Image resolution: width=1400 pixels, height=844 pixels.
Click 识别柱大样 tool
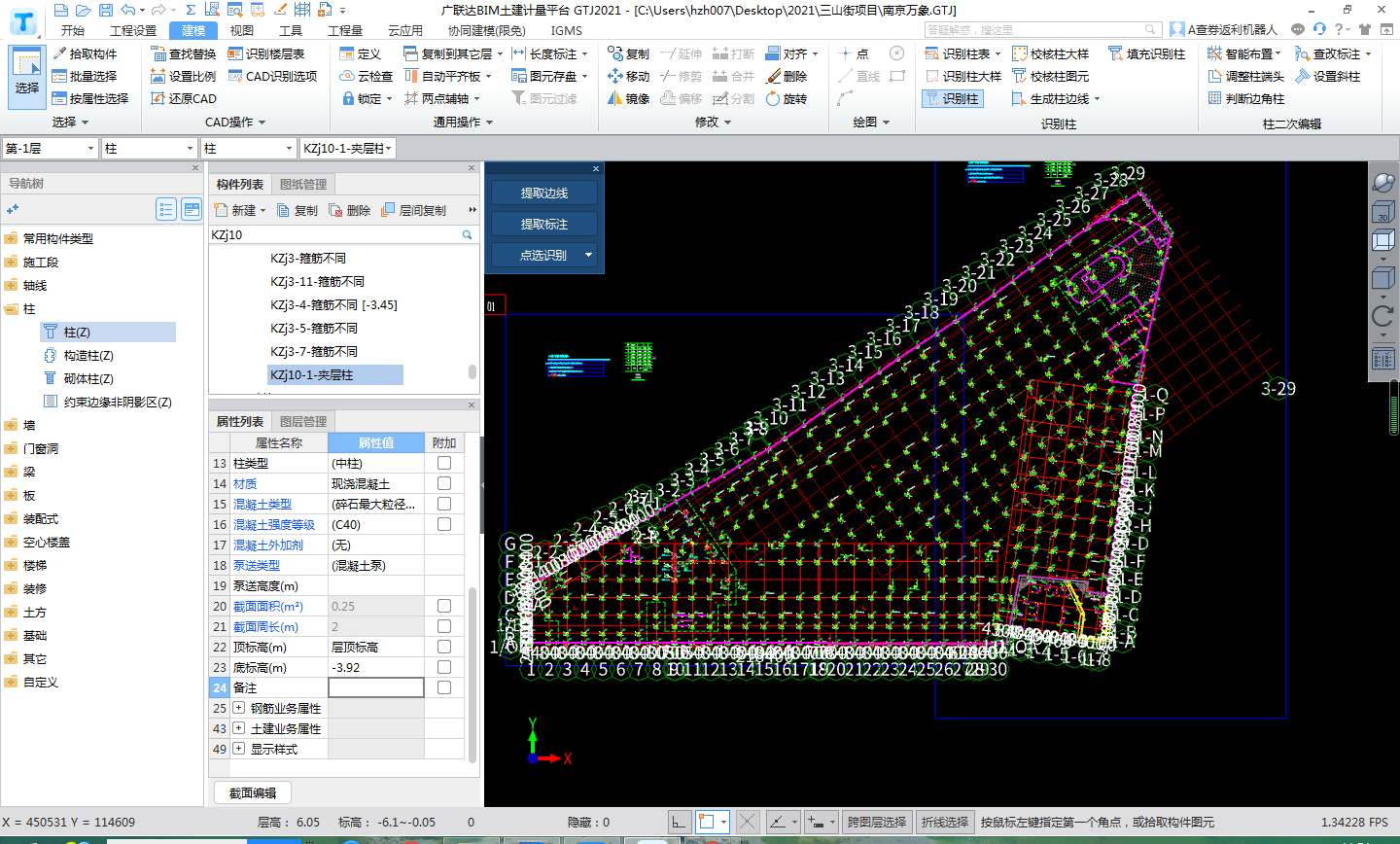coord(962,76)
